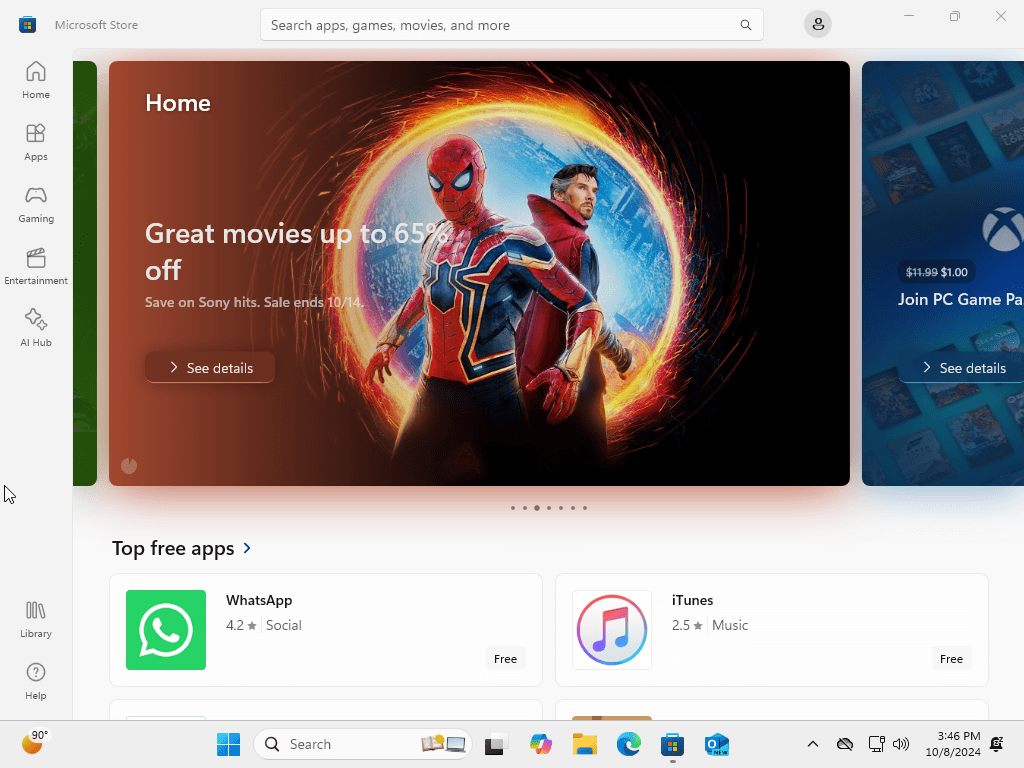Click "Great movies up to 65% off" headline
This screenshot has width=1024, height=768.
(x=296, y=251)
